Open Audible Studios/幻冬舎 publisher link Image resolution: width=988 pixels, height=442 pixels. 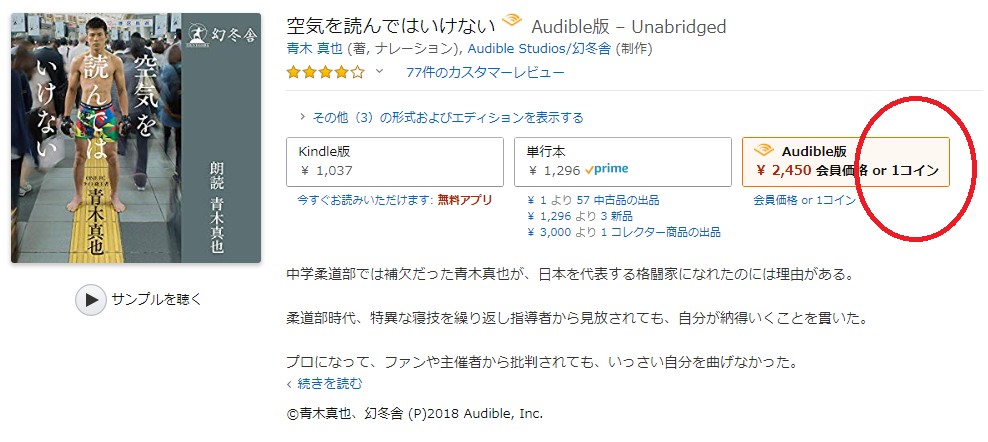pyautogui.click(x=539, y=49)
